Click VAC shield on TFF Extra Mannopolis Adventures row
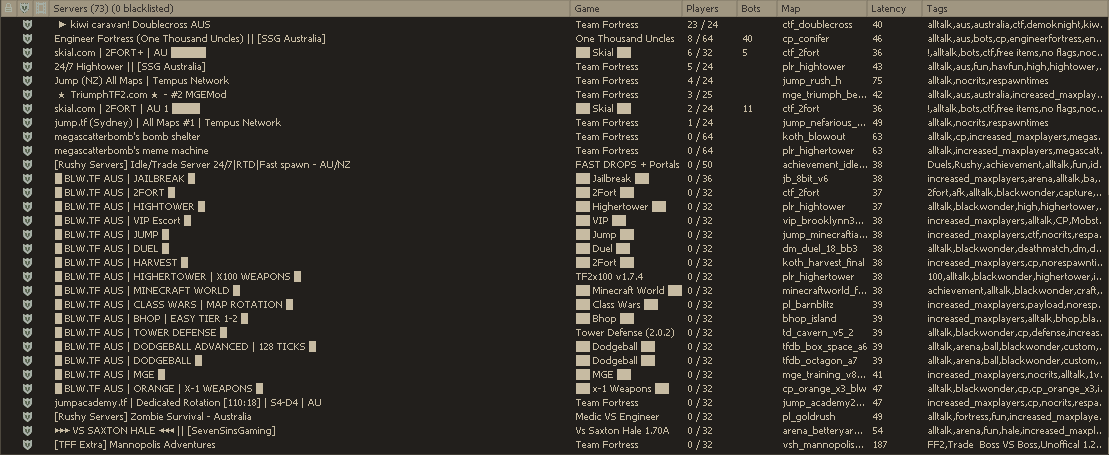 (27, 445)
